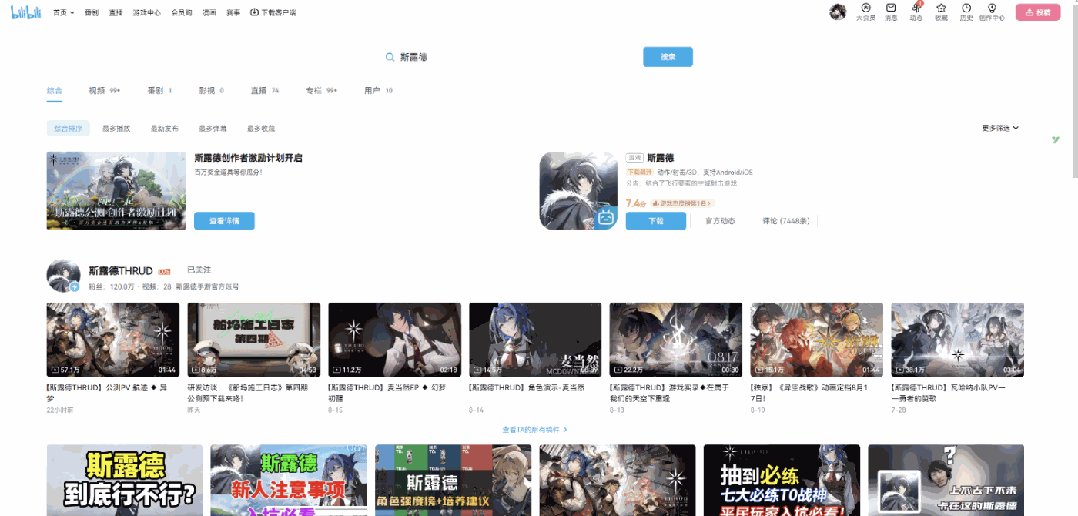Open the 大会员 icon
The height and width of the screenshot is (516, 1078).
[x=866, y=12]
